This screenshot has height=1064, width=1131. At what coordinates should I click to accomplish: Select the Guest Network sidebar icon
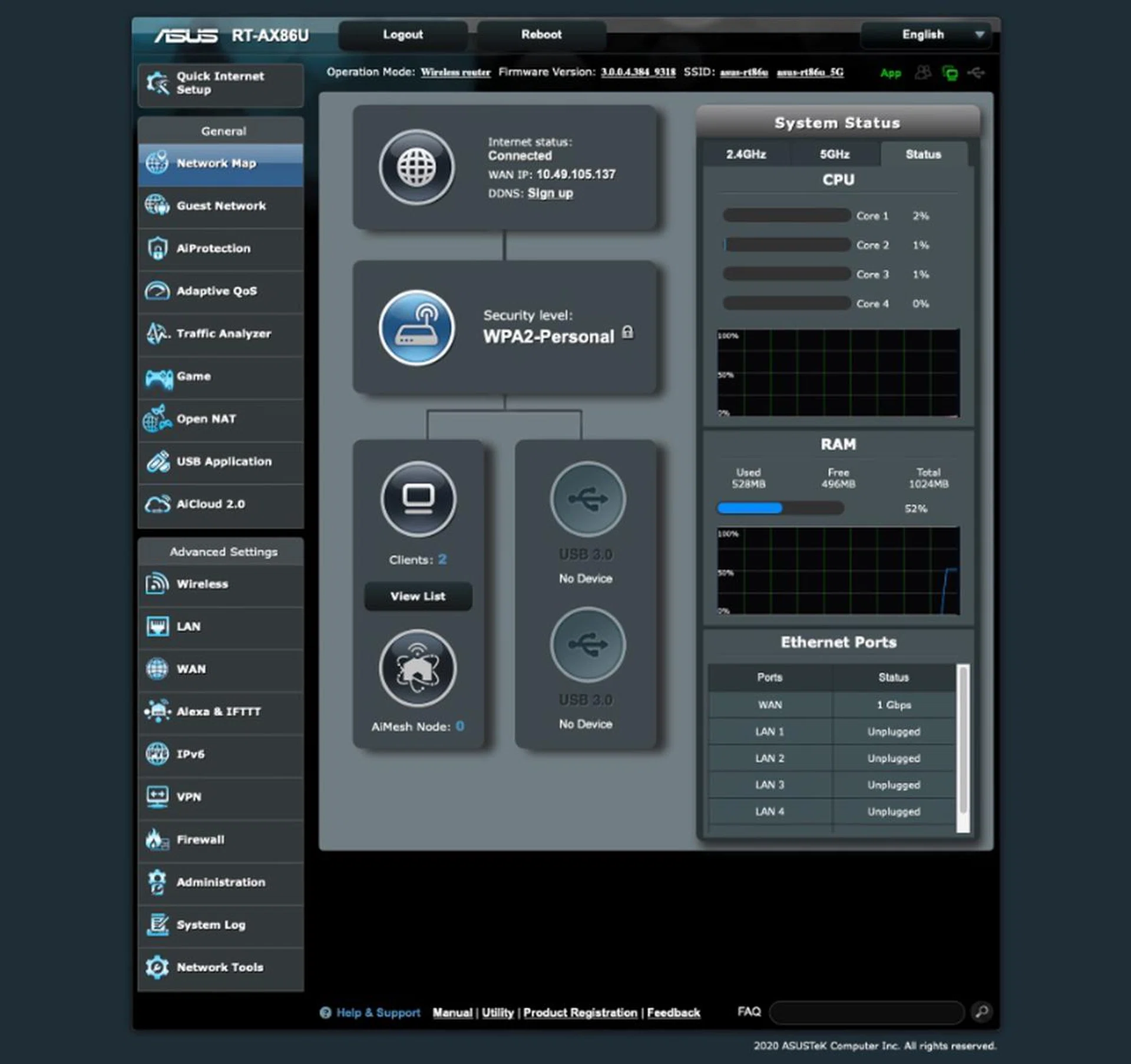(156, 206)
